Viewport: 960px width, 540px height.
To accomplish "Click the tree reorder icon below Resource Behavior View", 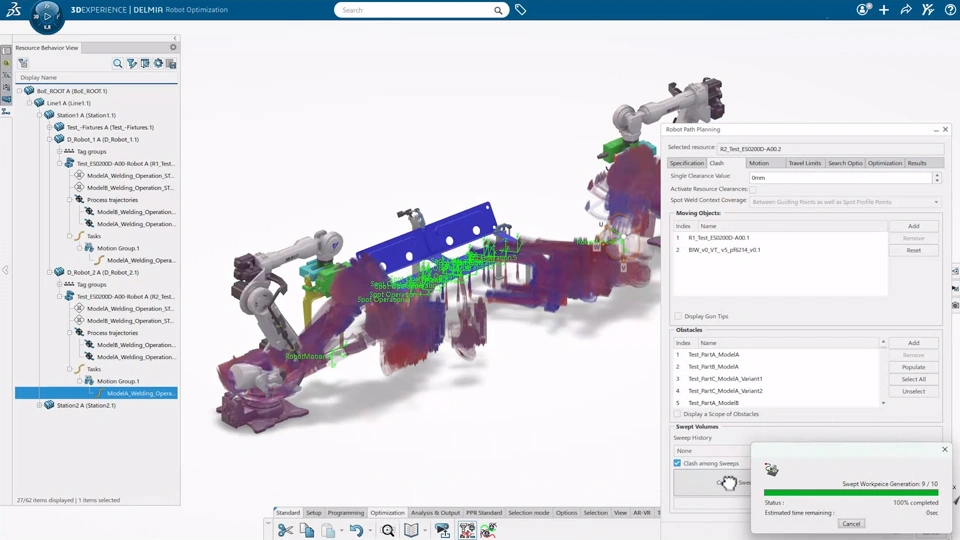I will [23, 63].
